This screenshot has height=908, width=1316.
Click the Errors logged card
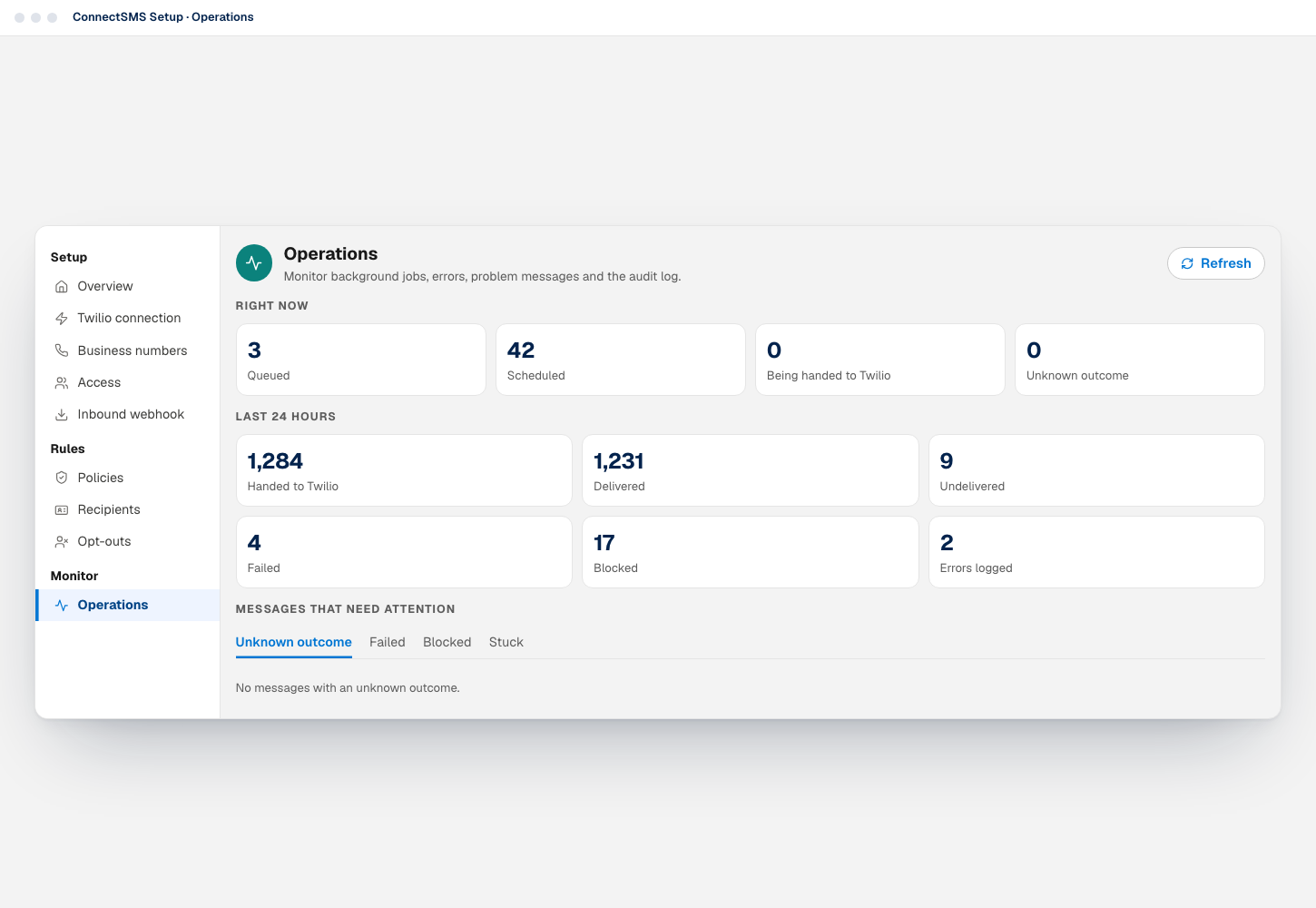point(1096,552)
